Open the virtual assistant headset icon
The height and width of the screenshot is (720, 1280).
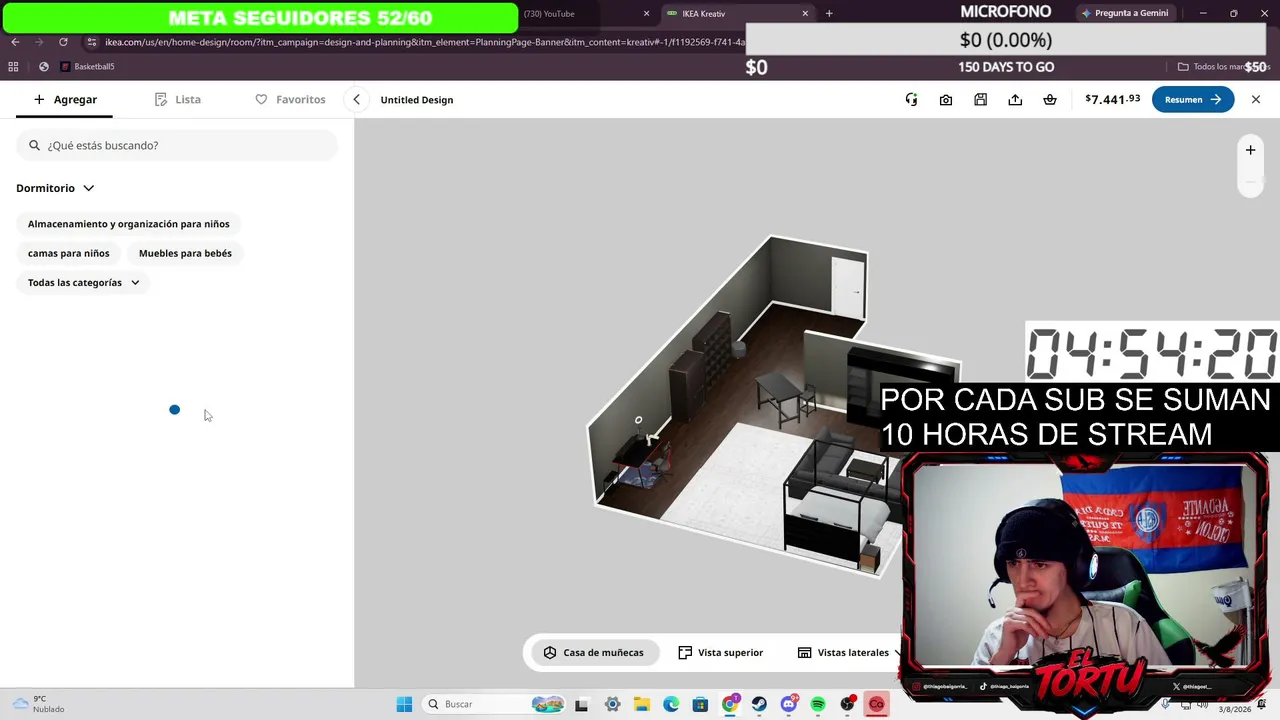[x=911, y=100]
